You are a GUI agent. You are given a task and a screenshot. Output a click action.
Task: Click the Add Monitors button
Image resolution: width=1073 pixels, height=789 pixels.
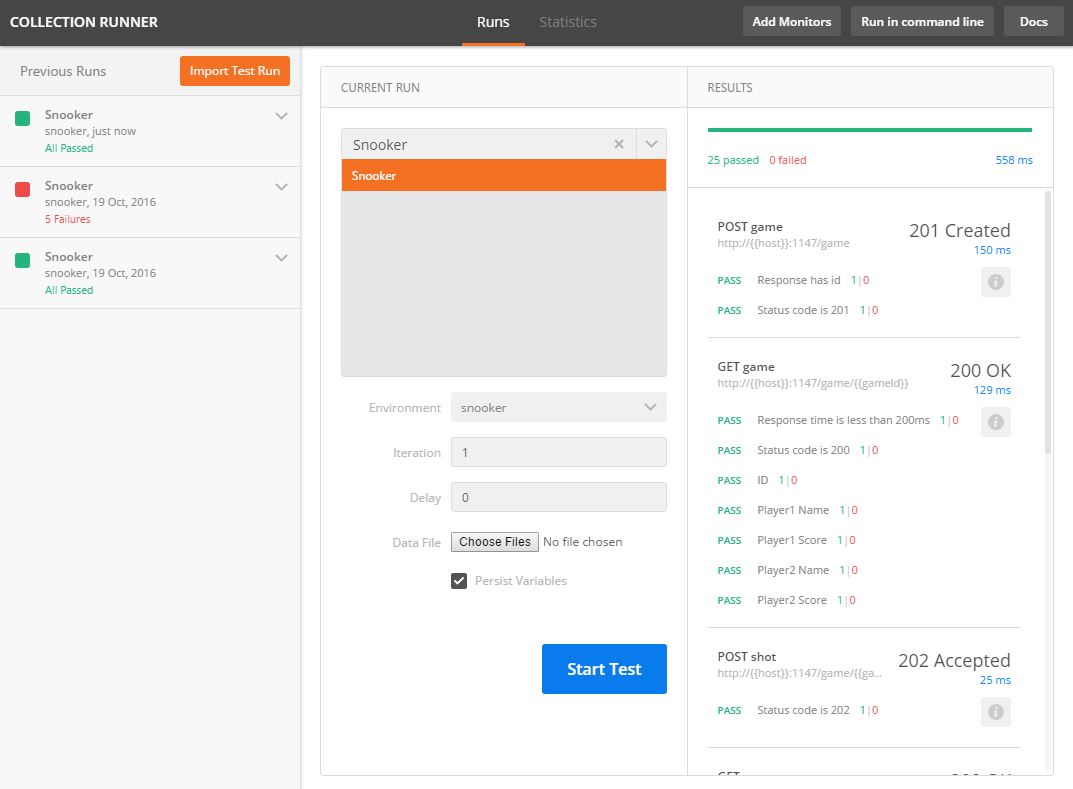[x=792, y=21]
